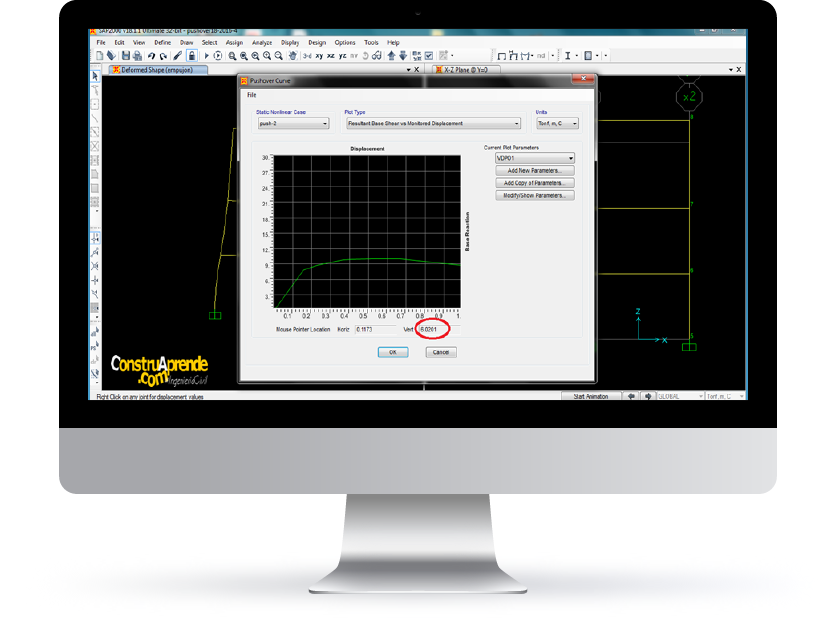Close the Pushover Curve dialog
836x640 pixels.
pyautogui.click(x=583, y=79)
